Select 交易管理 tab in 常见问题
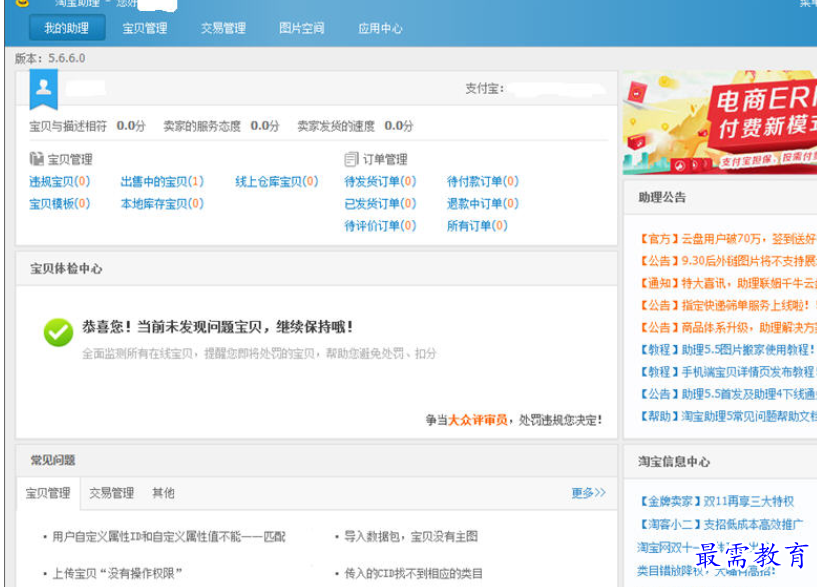Image resolution: width=817 pixels, height=587 pixels. pyautogui.click(x=112, y=493)
